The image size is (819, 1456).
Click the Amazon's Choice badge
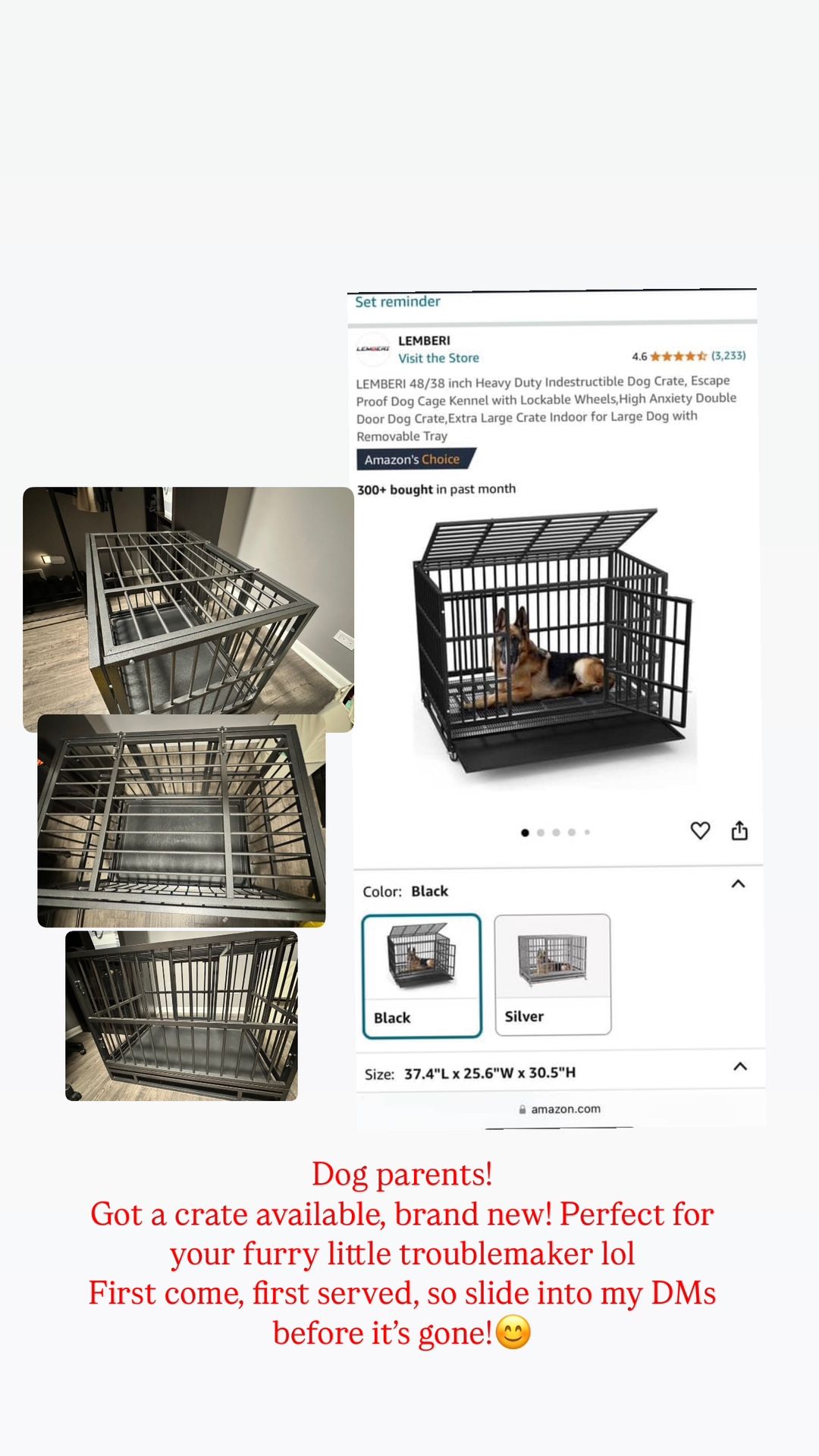[x=416, y=460]
